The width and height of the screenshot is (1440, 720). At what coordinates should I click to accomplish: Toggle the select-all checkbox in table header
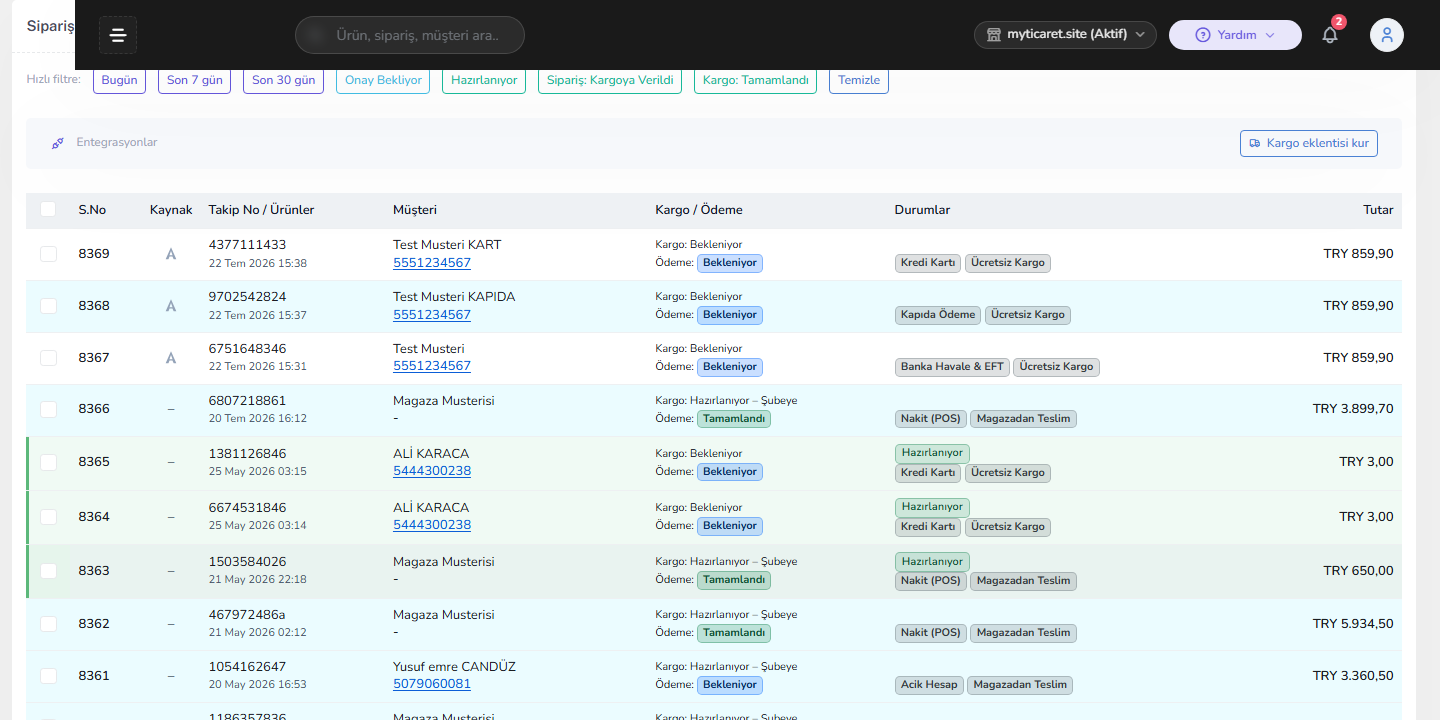click(x=48, y=210)
